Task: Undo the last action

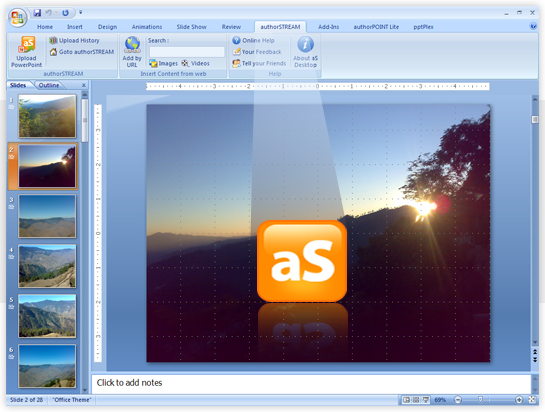Action: click(48, 13)
